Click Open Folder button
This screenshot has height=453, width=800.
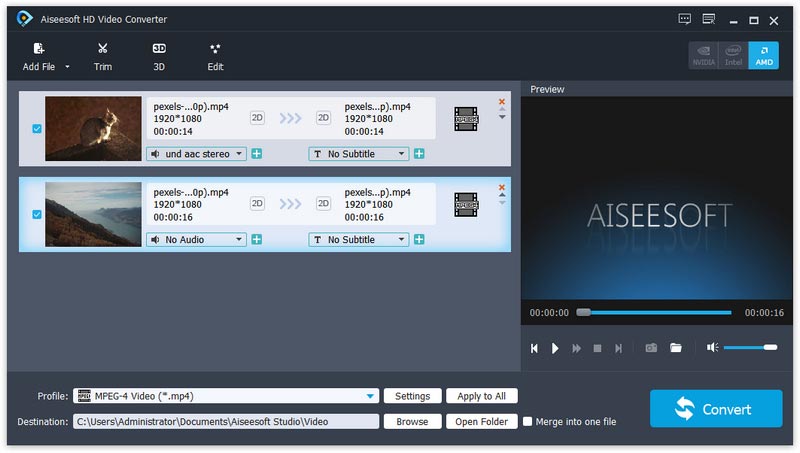click(x=482, y=421)
